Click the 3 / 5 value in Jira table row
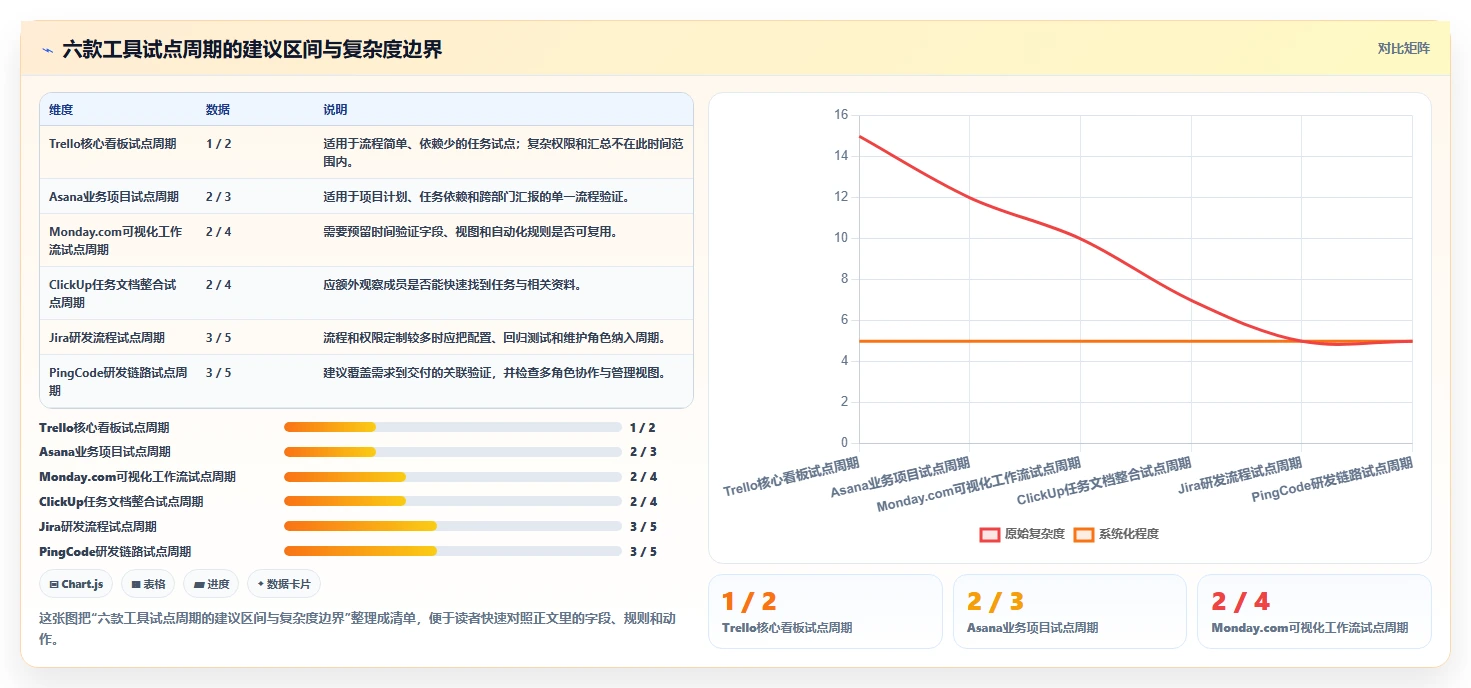 218,338
